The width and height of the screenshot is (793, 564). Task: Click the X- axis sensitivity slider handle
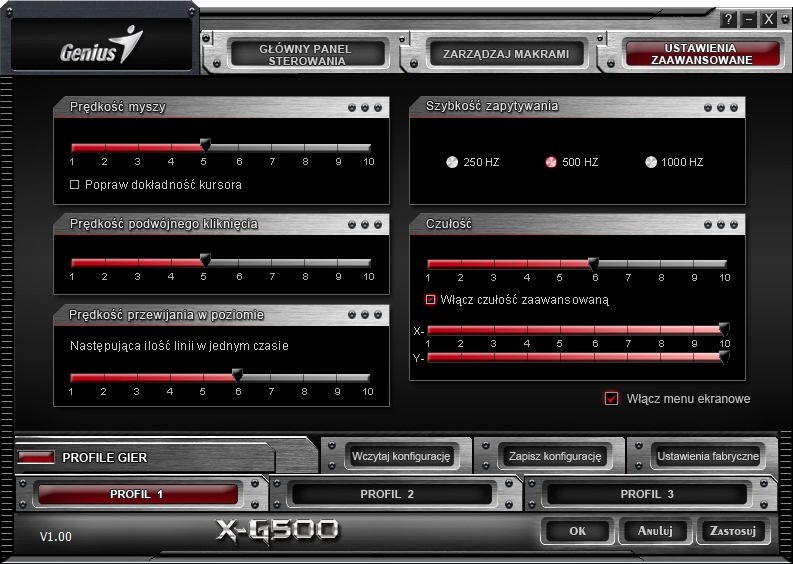point(724,329)
